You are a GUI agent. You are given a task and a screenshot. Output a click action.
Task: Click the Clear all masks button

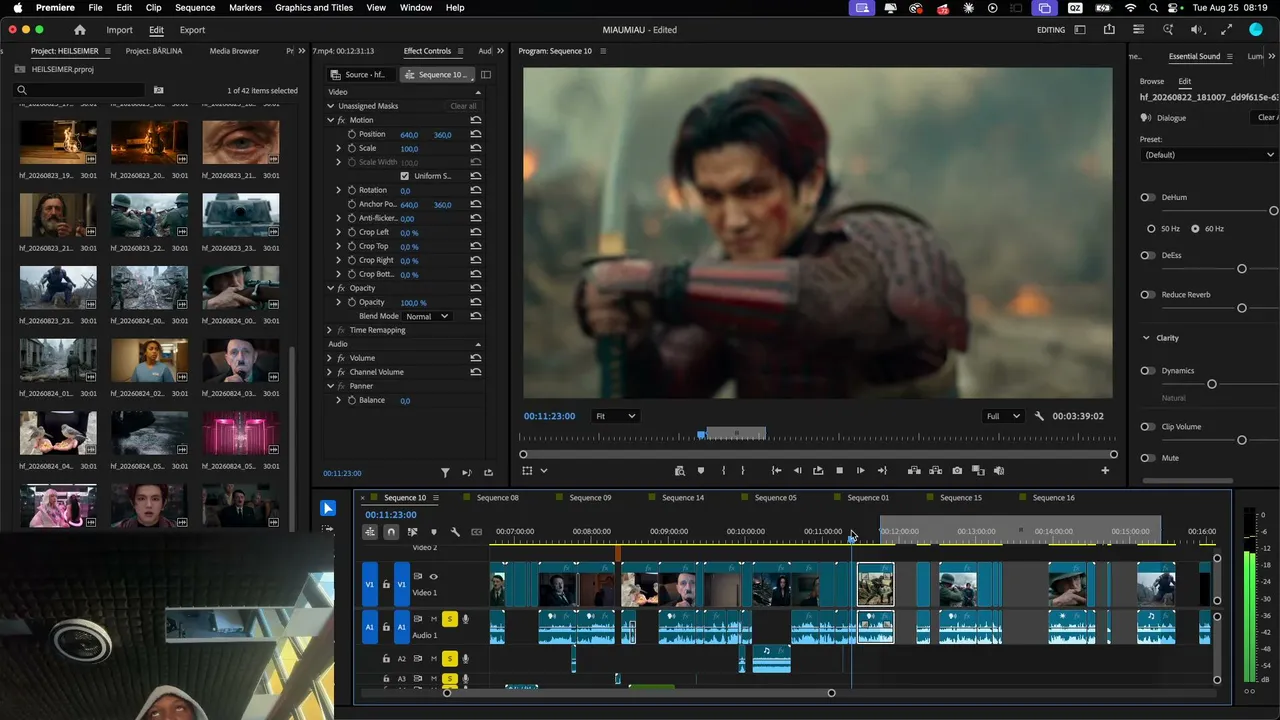(x=463, y=106)
